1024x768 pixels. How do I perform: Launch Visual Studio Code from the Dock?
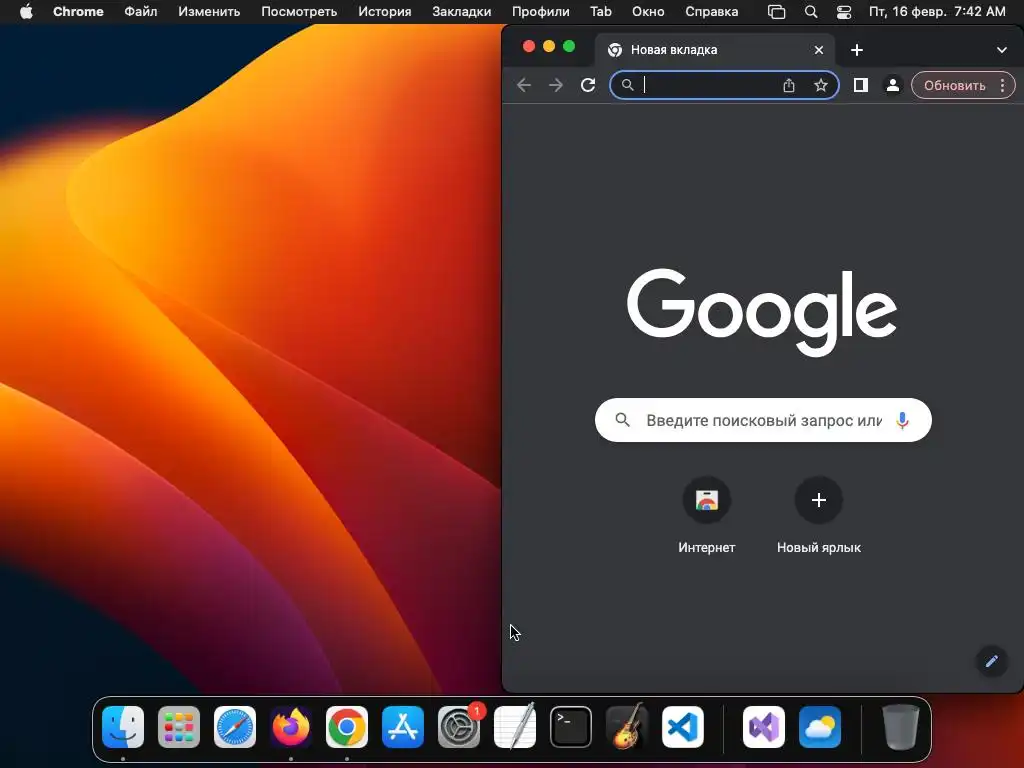(683, 727)
